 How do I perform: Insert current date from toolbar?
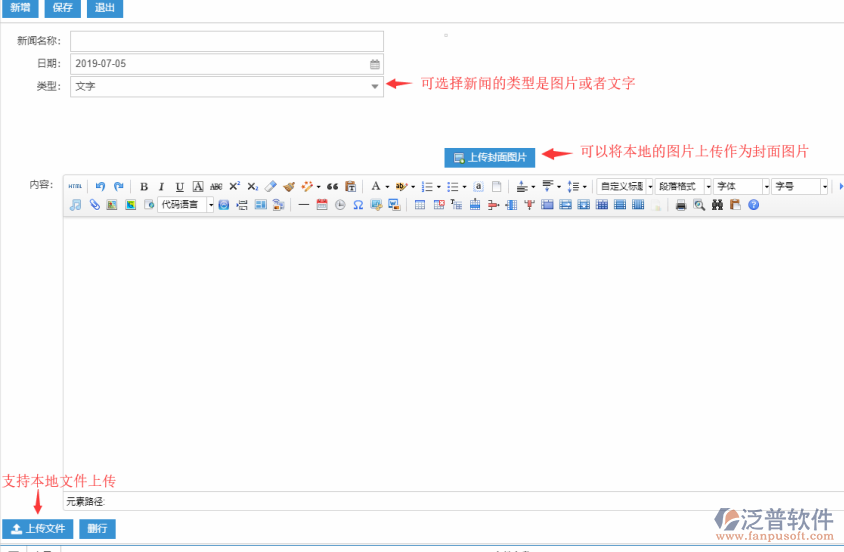coord(322,204)
